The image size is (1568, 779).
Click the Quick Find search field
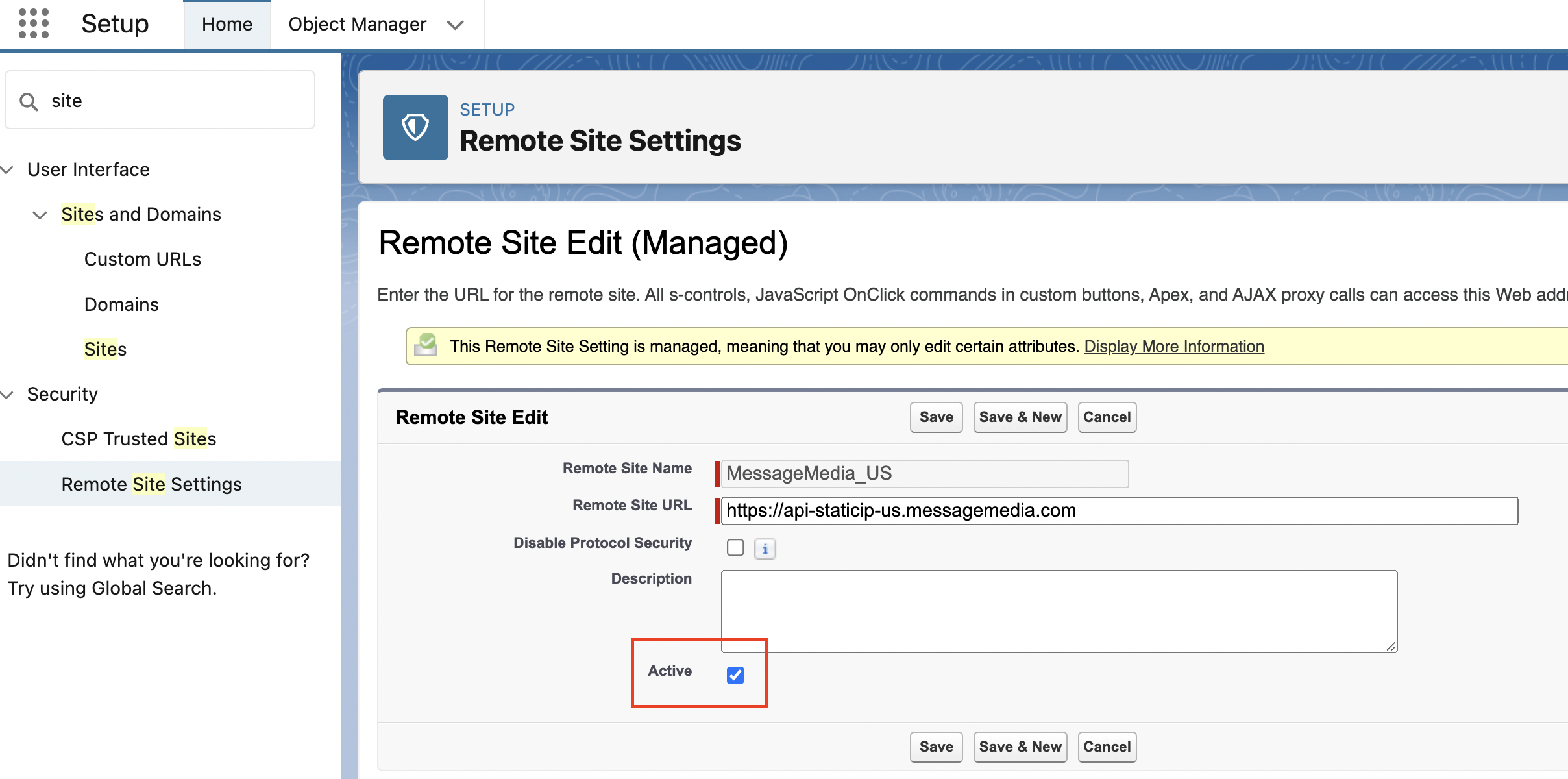point(160,101)
